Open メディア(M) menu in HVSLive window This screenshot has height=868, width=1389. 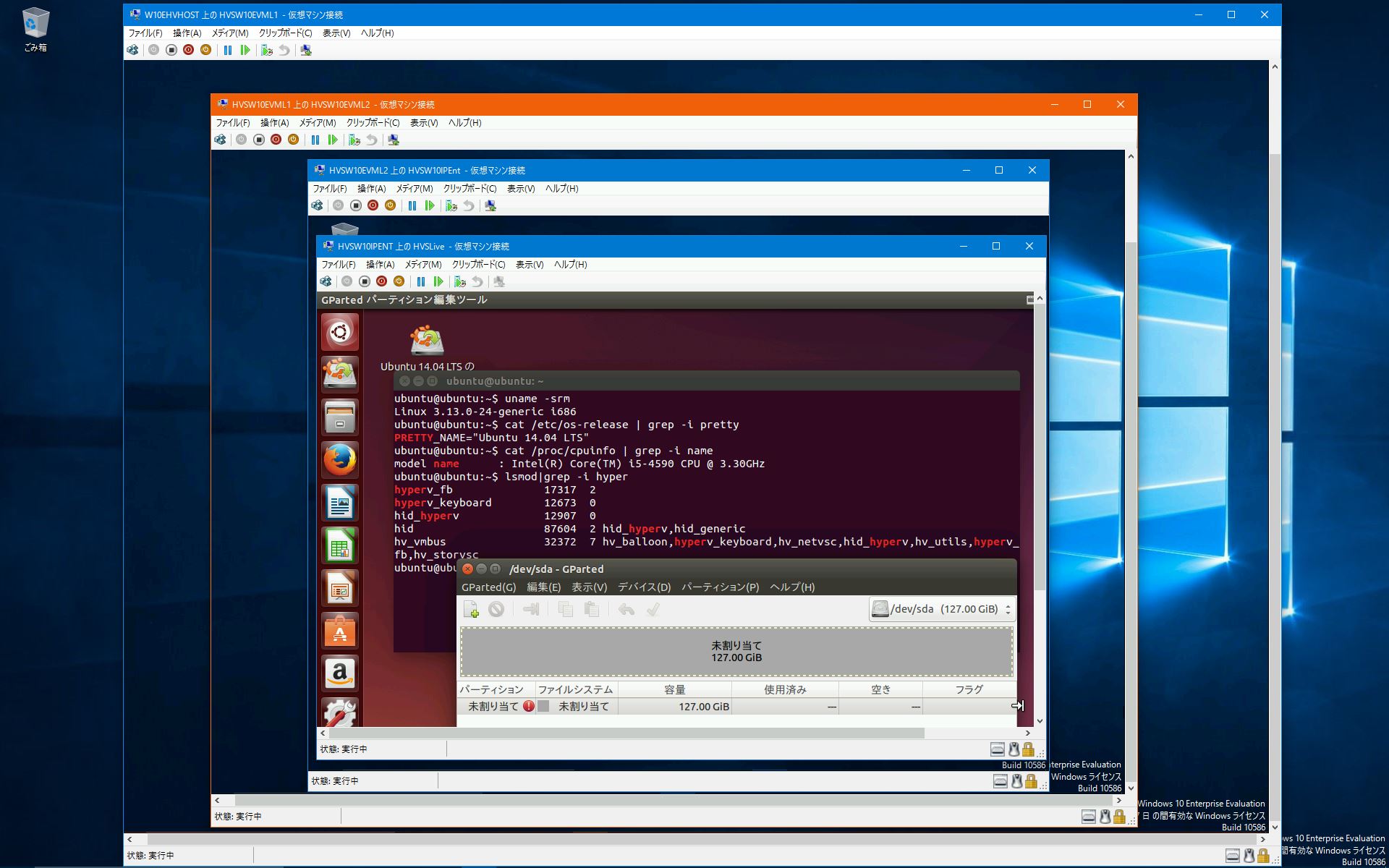[x=422, y=264]
